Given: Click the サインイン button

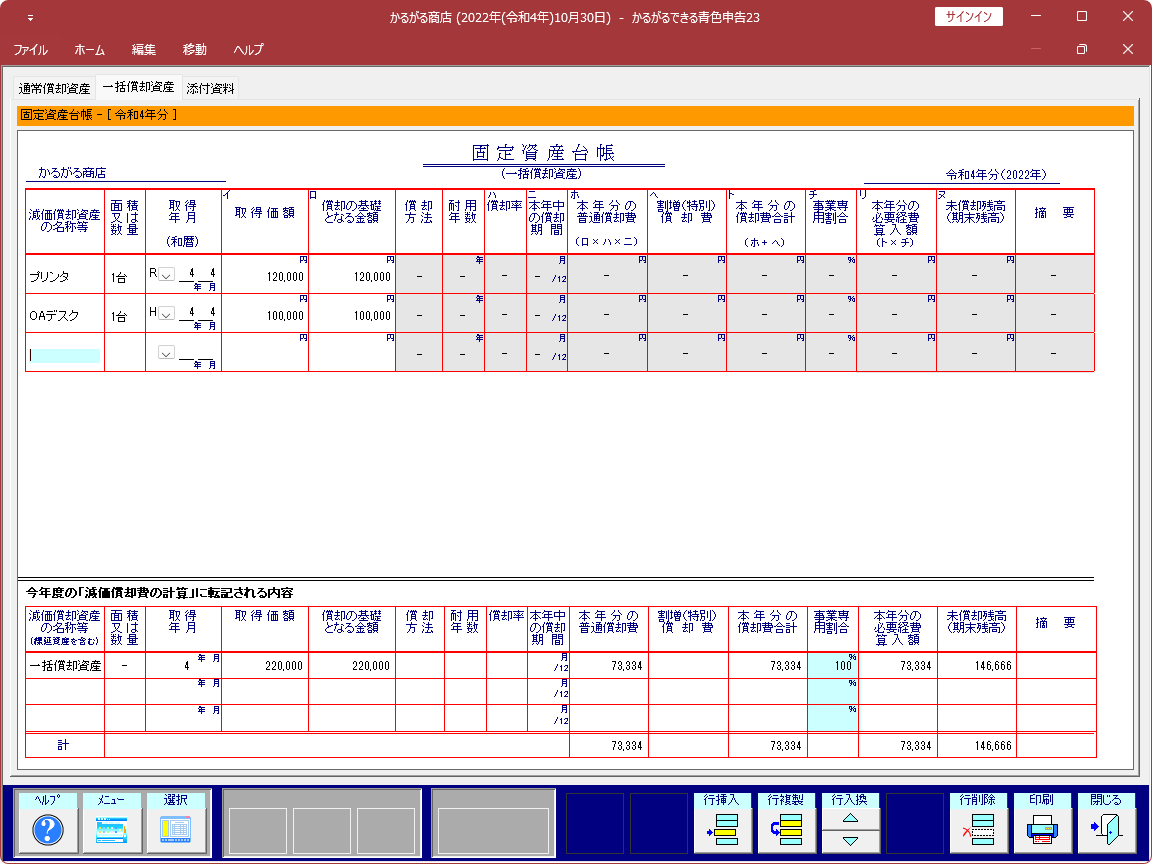Looking at the screenshot, I should click(x=968, y=17).
